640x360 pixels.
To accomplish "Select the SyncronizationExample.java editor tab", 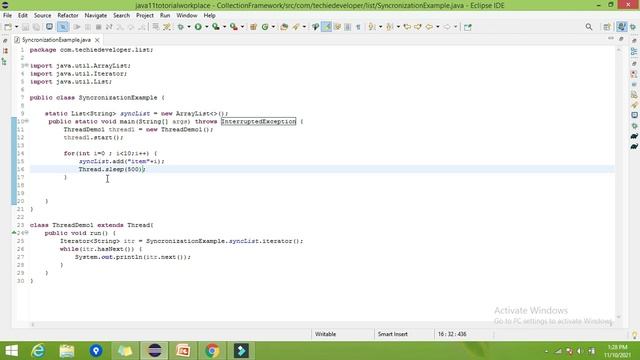I will tap(56, 40).
